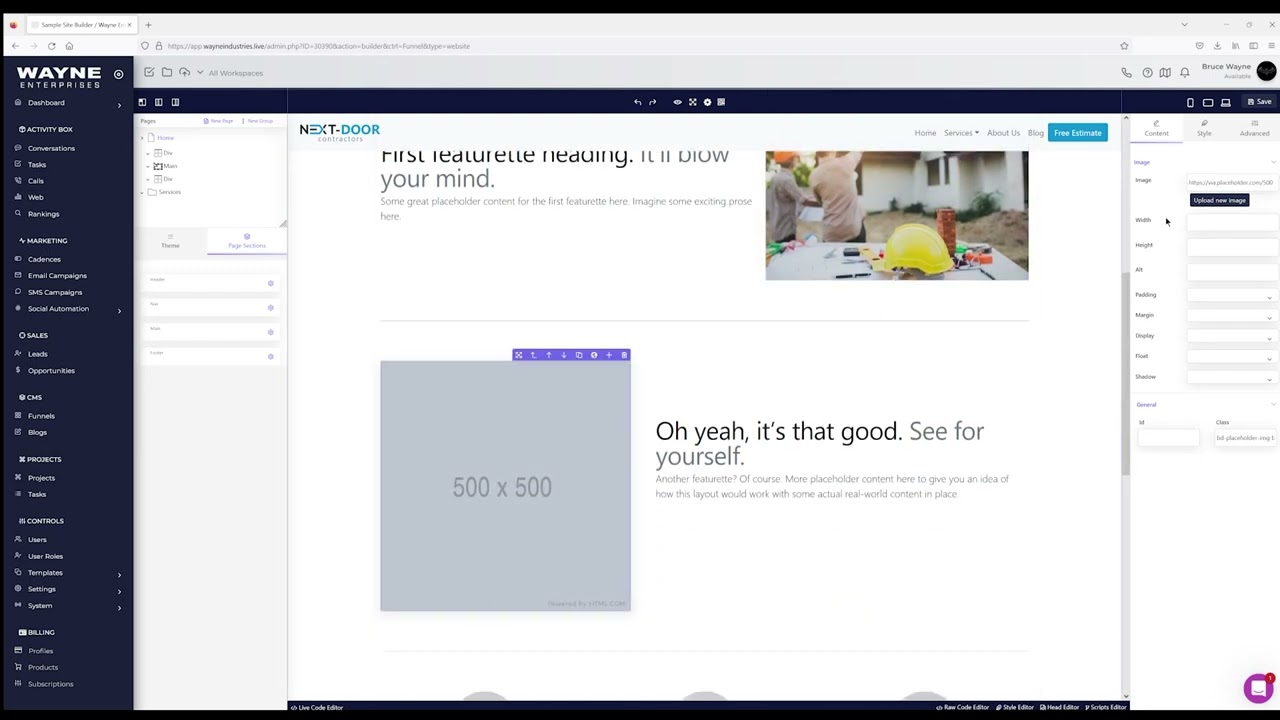The height and width of the screenshot is (720, 1280).
Task: Open Nav section settings gear
Action: pyautogui.click(x=270, y=307)
